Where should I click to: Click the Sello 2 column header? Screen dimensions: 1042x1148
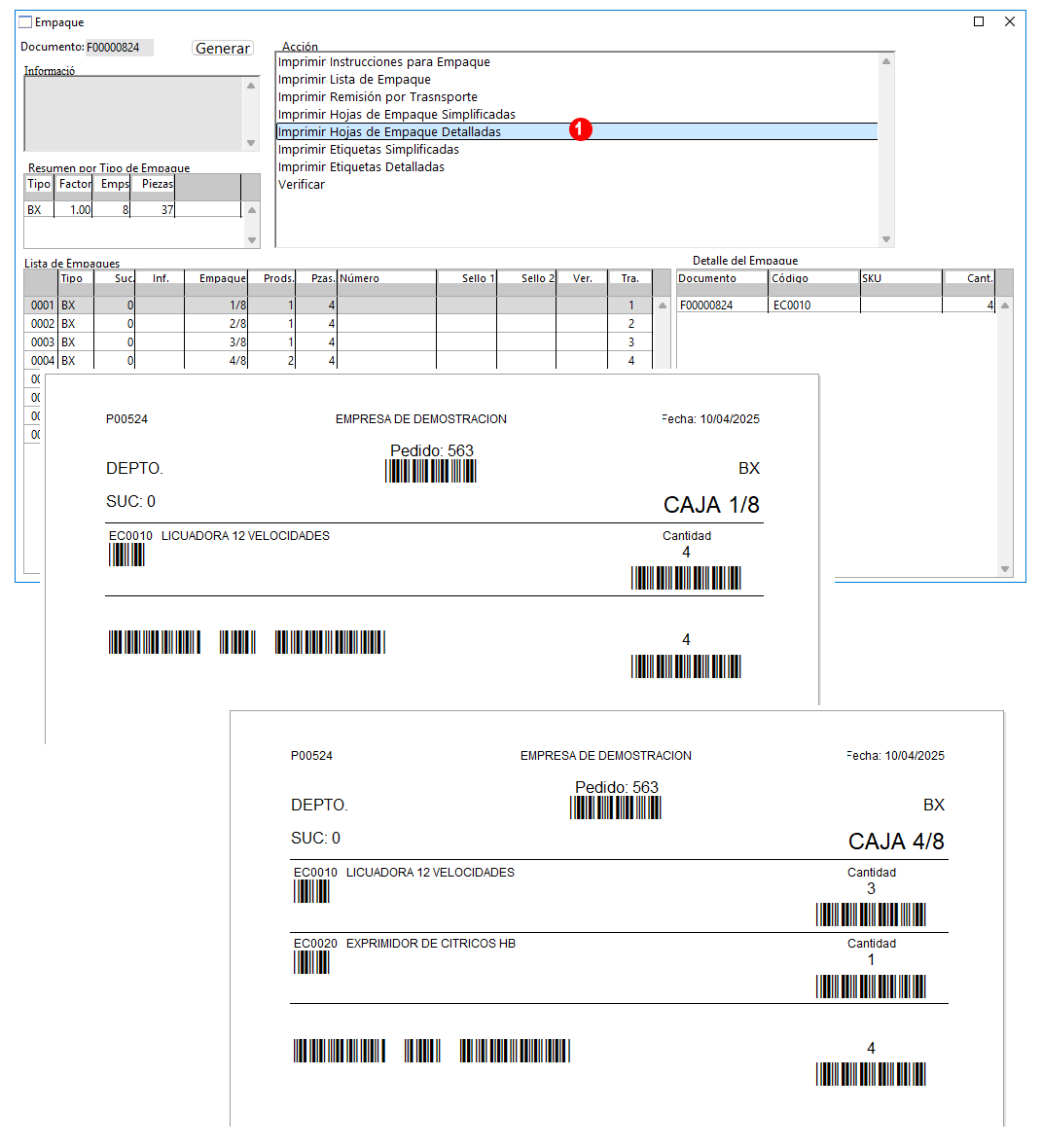pos(526,278)
